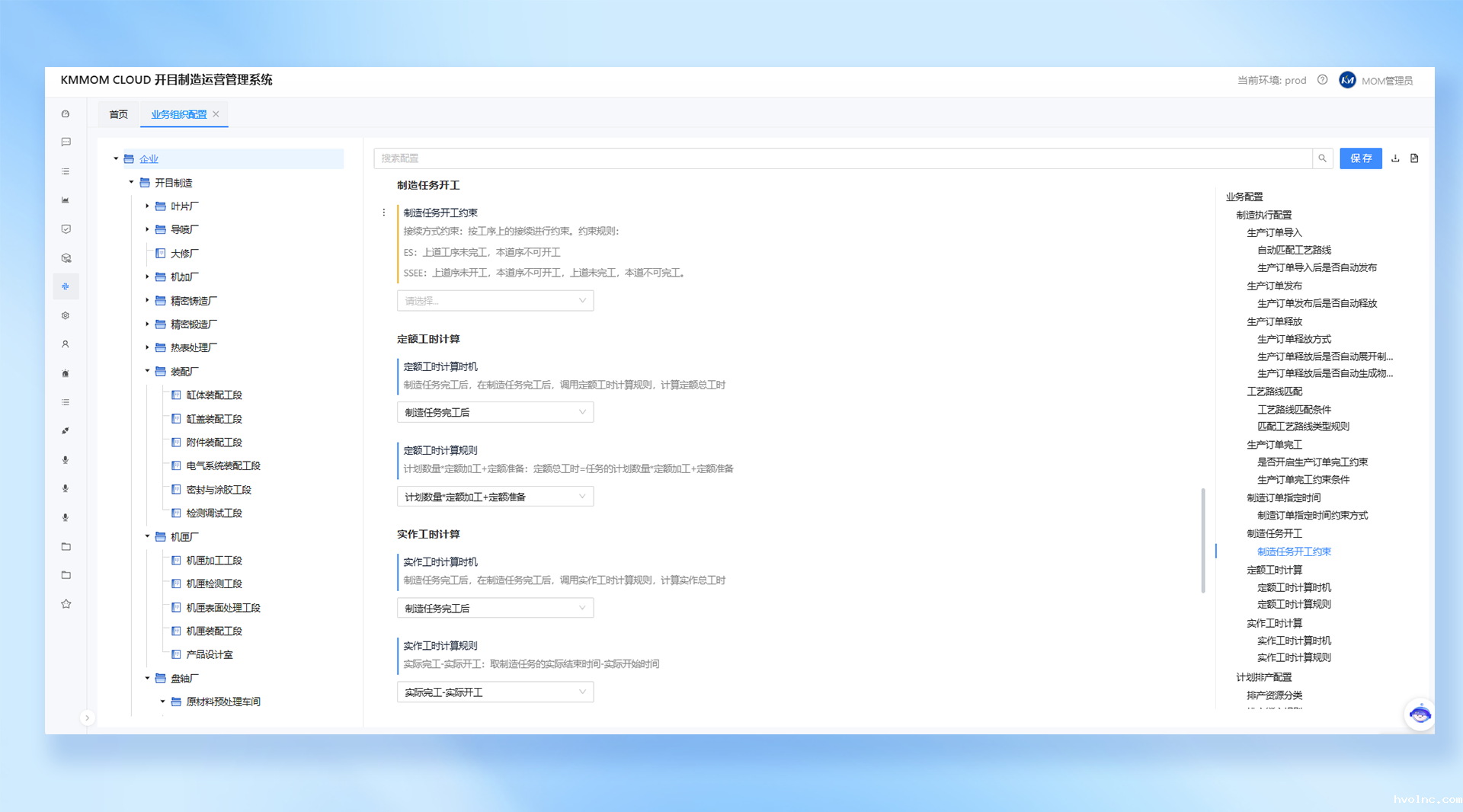1463x812 pixels.
Task: Open the chat message sidebar icon
Action: (x=66, y=142)
